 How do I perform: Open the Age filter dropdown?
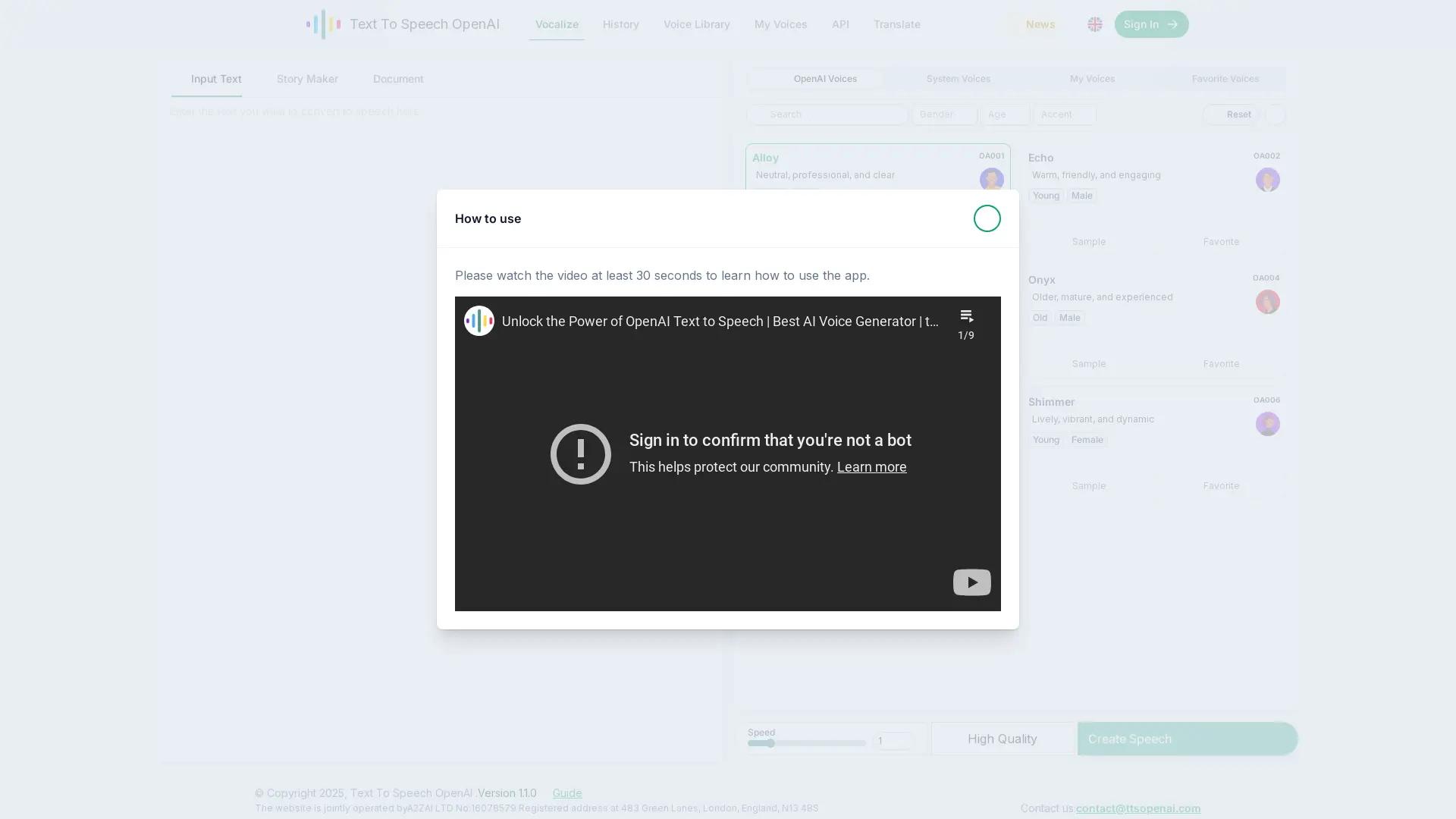[1005, 115]
